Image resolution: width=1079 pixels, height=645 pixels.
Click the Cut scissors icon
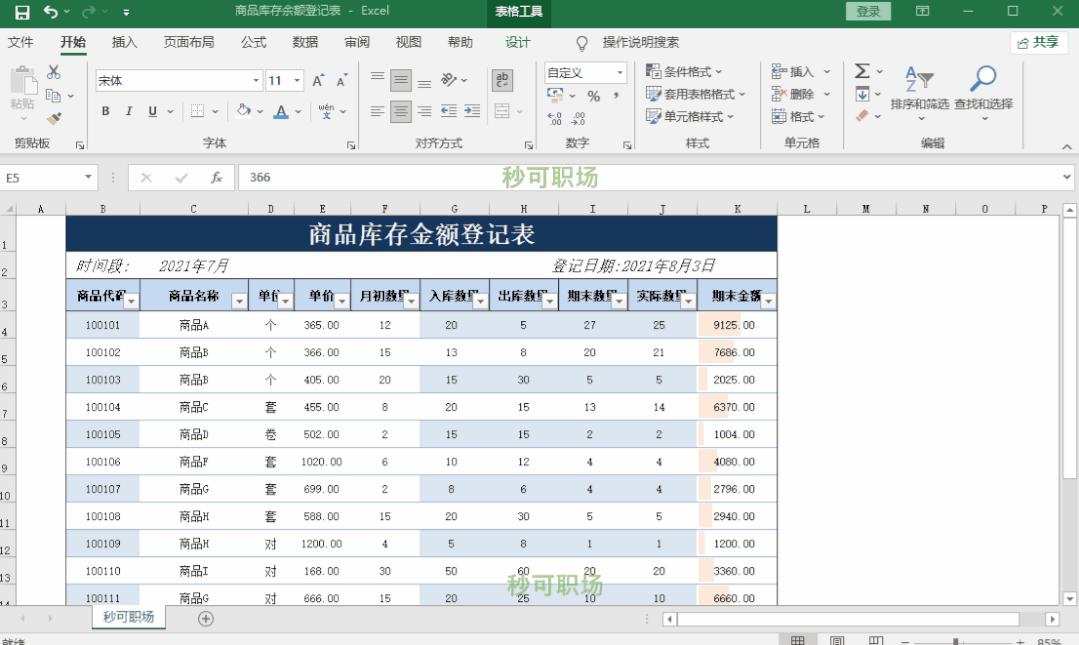pyautogui.click(x=54, y=72)
